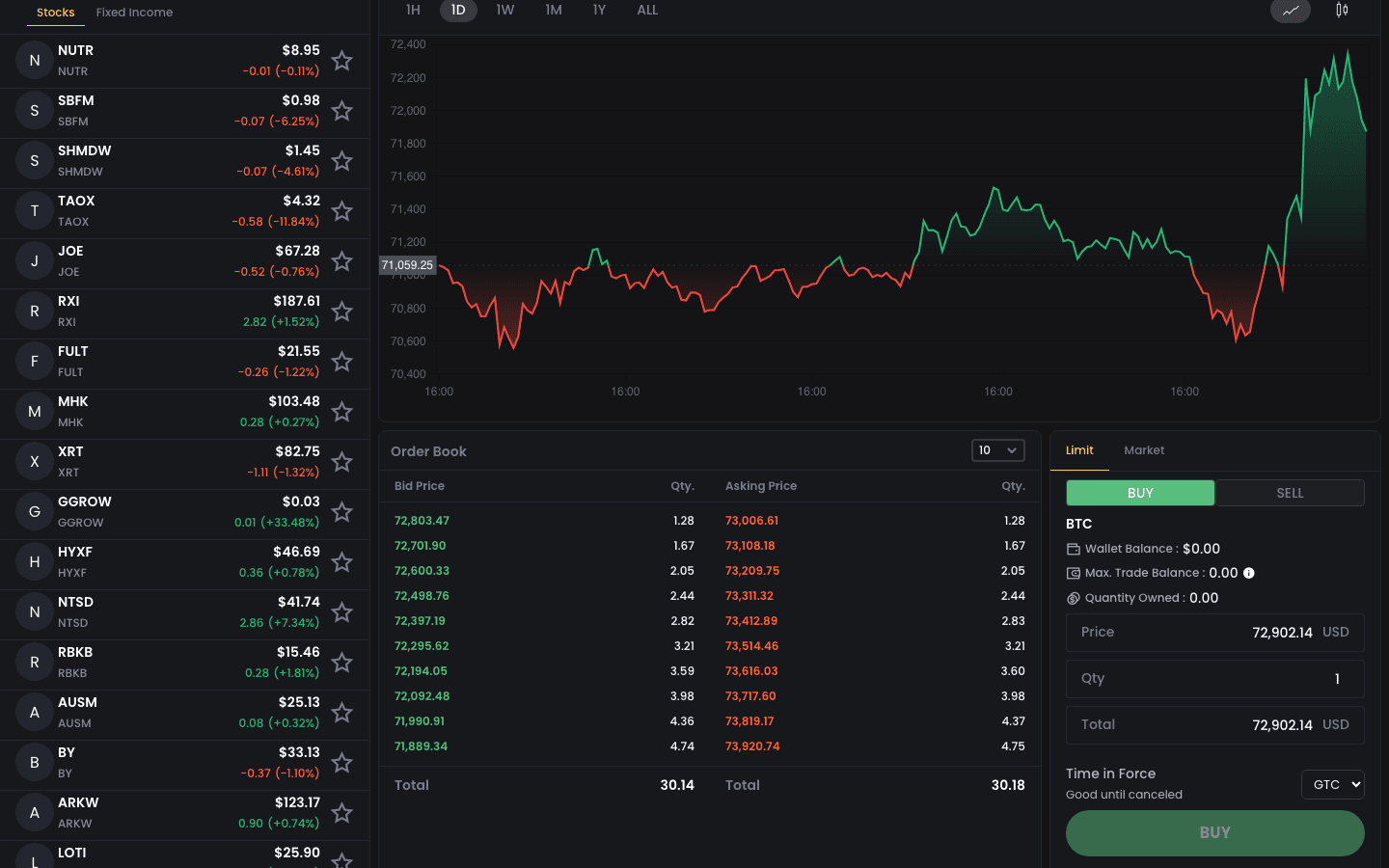Toggle order side to BUY
The width and height of the screenshot is (1389, 868).
tap(1139, 493)
